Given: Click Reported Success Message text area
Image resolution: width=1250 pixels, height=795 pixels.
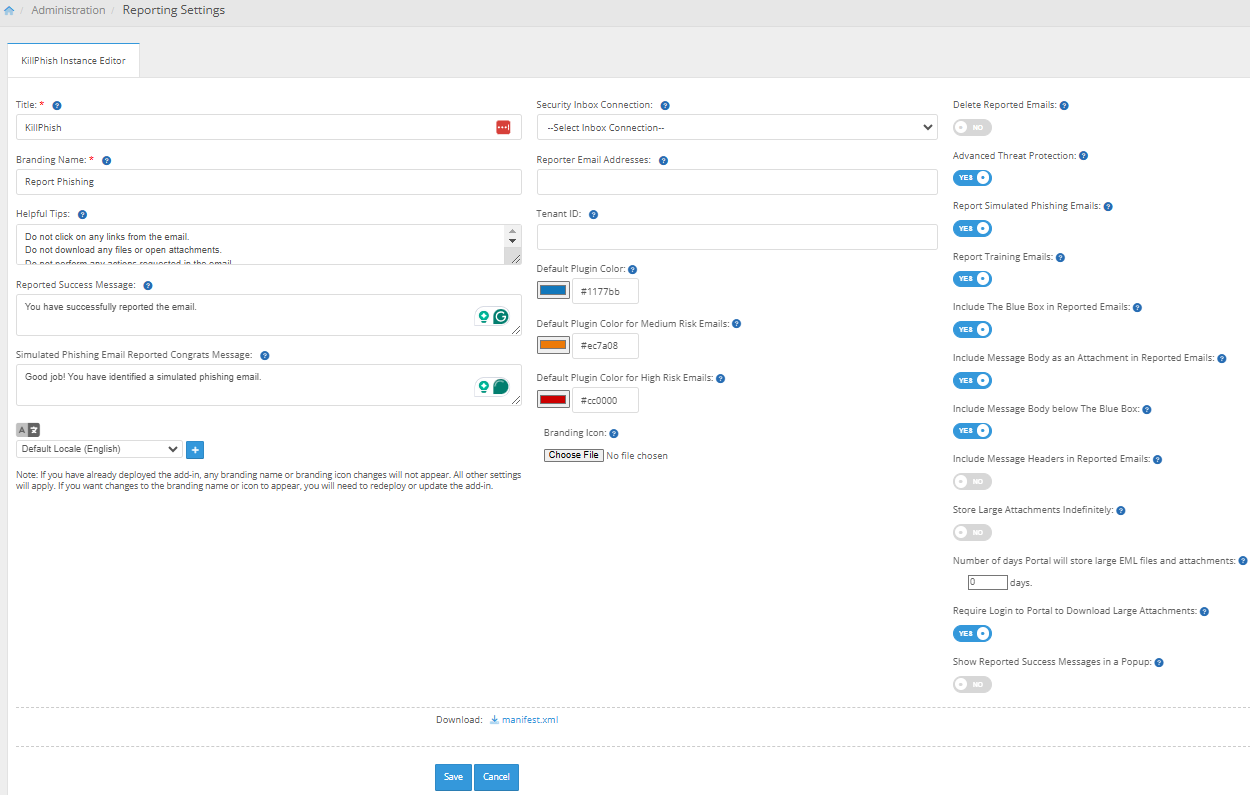Looking at the screenshot, I should point(269,315).
